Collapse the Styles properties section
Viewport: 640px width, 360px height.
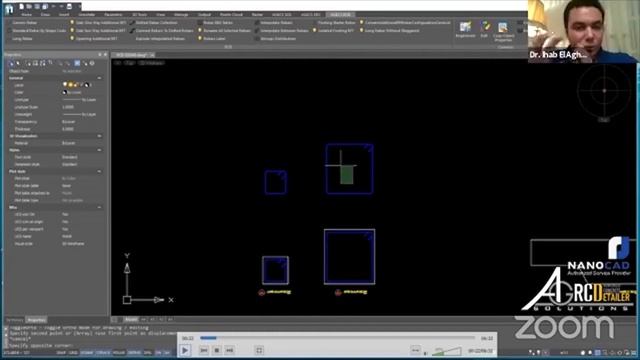click(99, 150)
